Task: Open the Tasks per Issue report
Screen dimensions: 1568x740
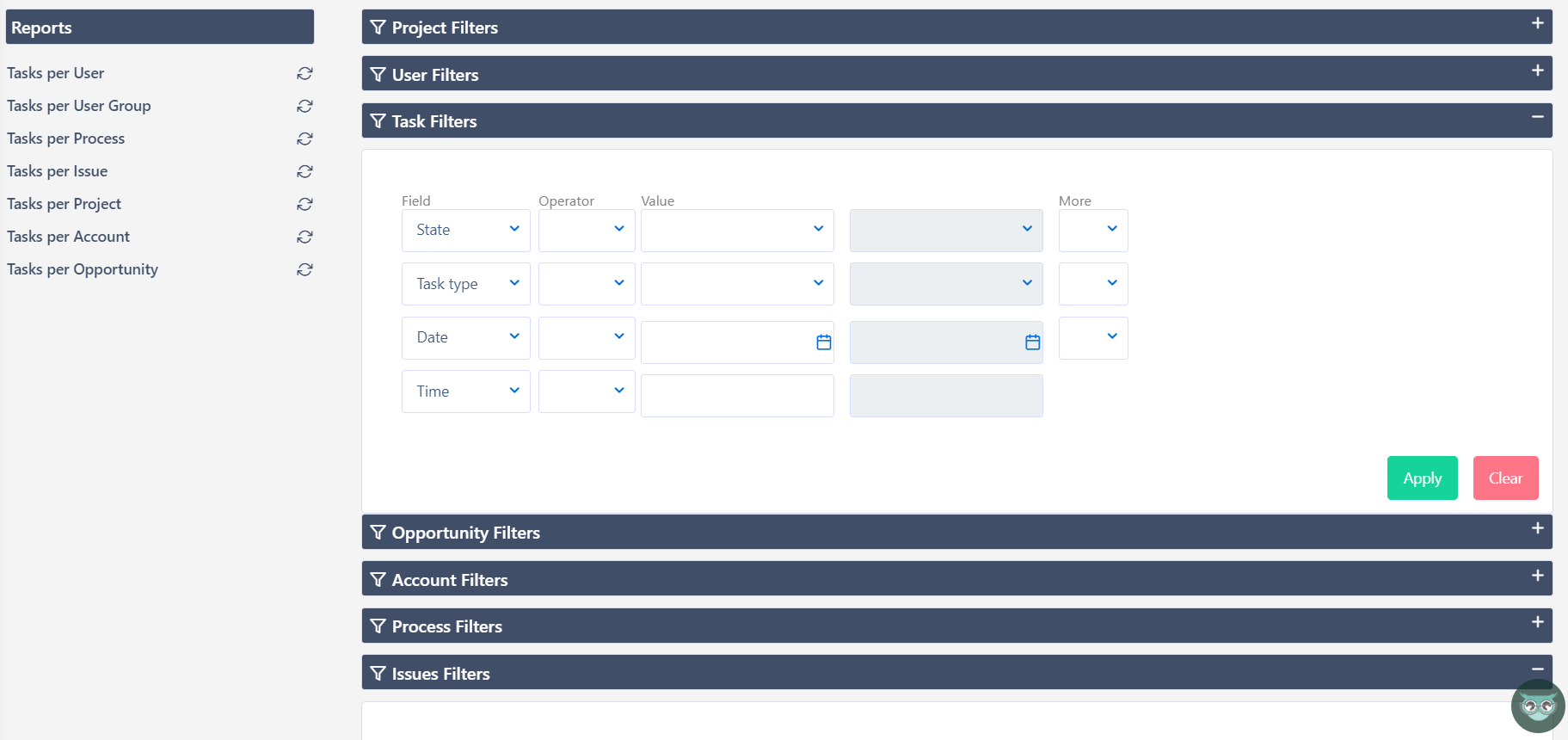Action: pyautogui.click(x=58, y=171)
